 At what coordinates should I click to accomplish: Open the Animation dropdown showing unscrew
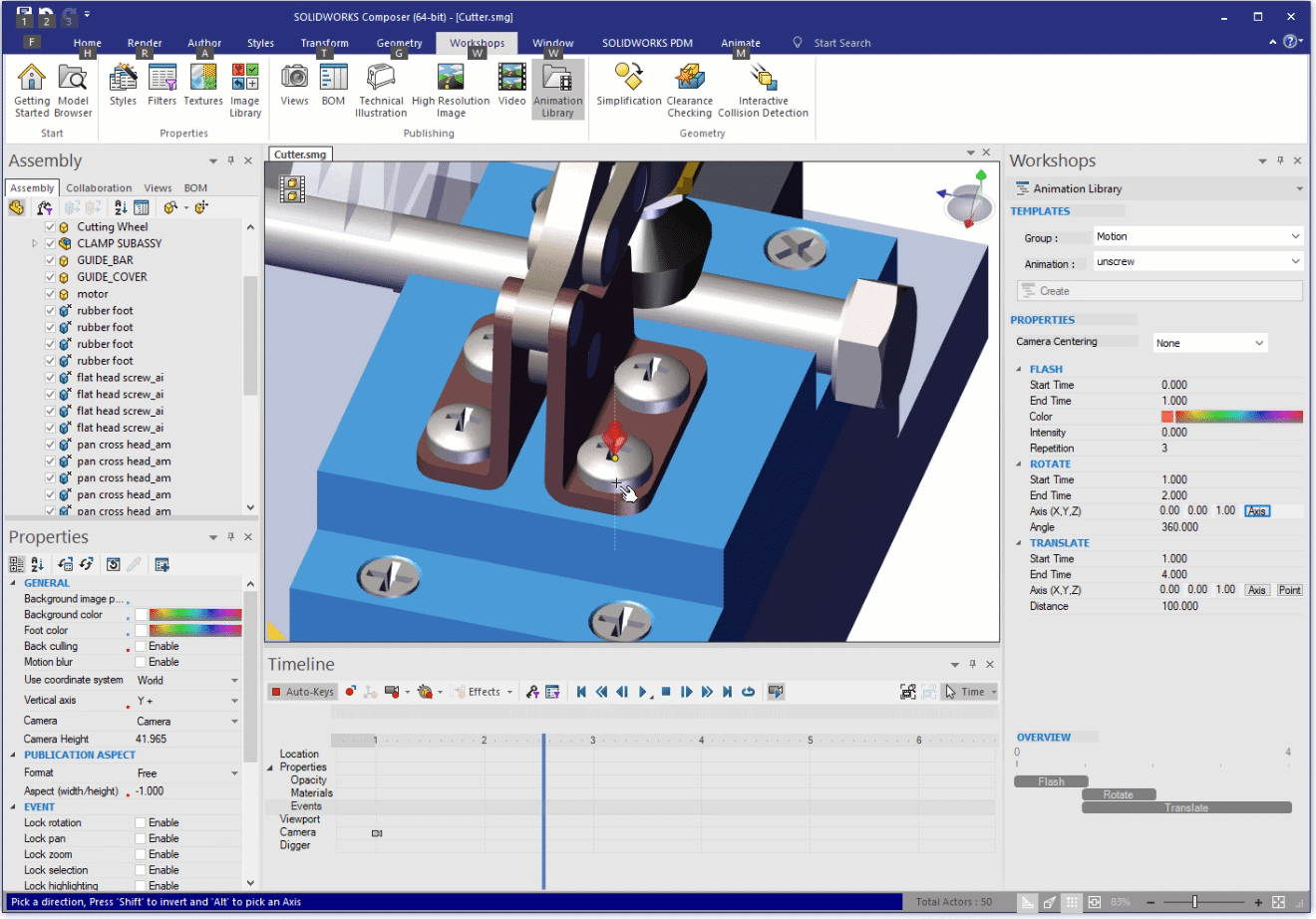tap(1197, 261)
